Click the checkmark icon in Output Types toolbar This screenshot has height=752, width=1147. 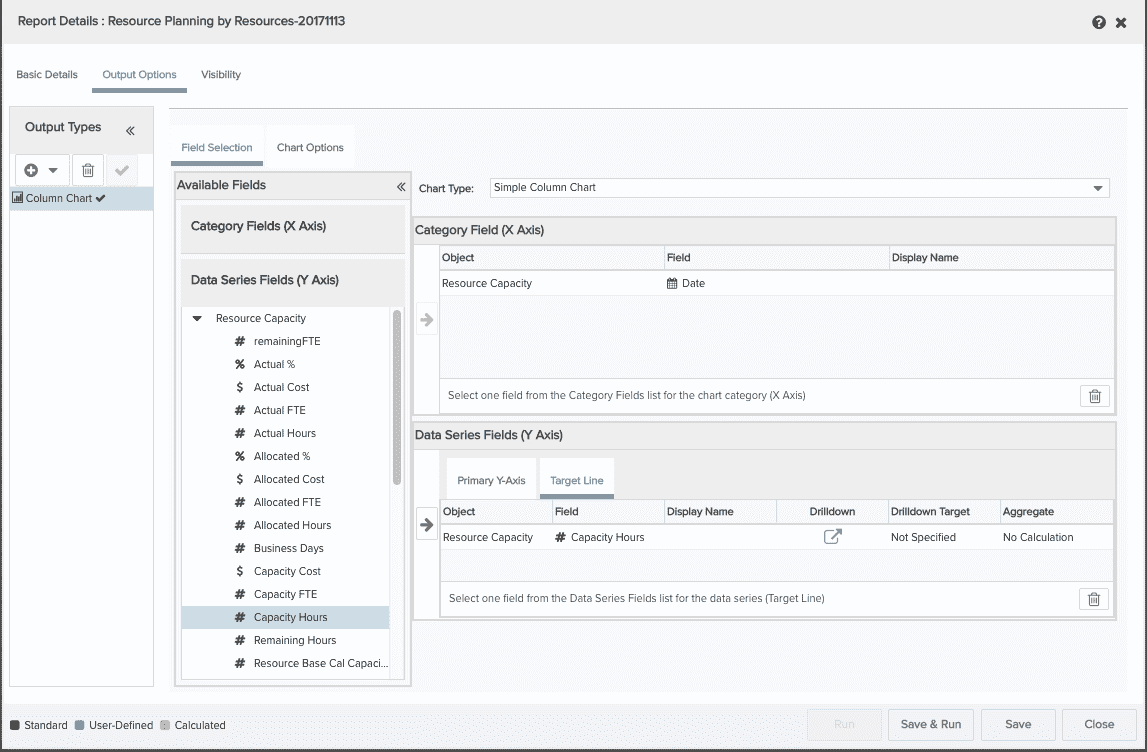pos(122,170)
